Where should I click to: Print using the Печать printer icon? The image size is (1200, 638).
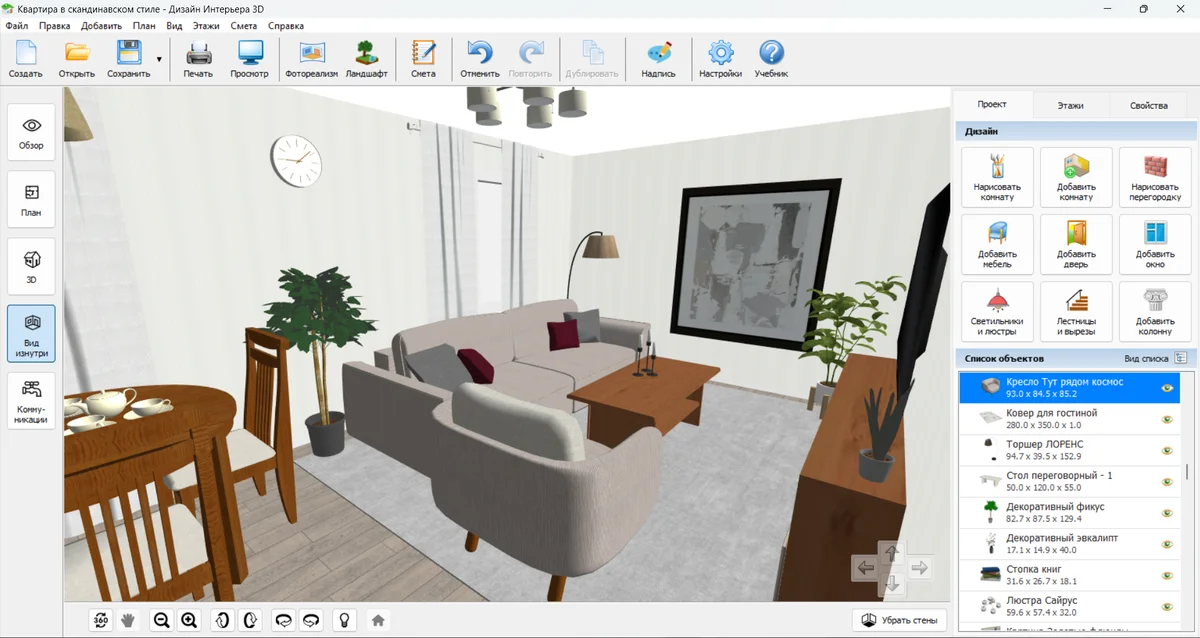coord(198,59)
